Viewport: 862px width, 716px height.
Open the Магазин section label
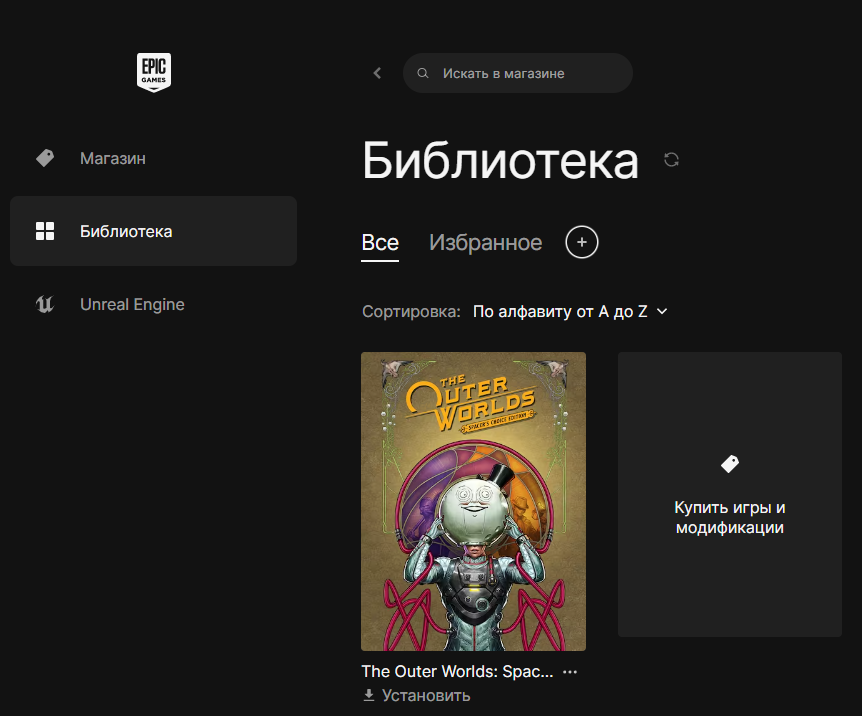tap(113, 158)
